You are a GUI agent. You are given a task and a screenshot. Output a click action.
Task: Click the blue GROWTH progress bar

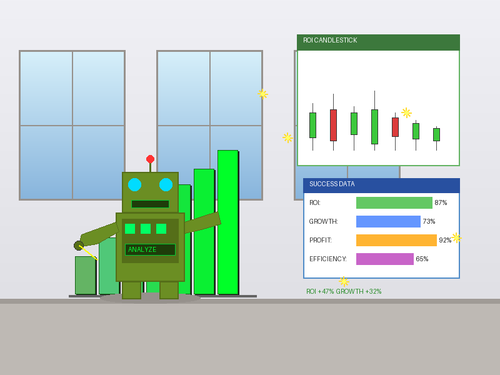tap(388, 221)
